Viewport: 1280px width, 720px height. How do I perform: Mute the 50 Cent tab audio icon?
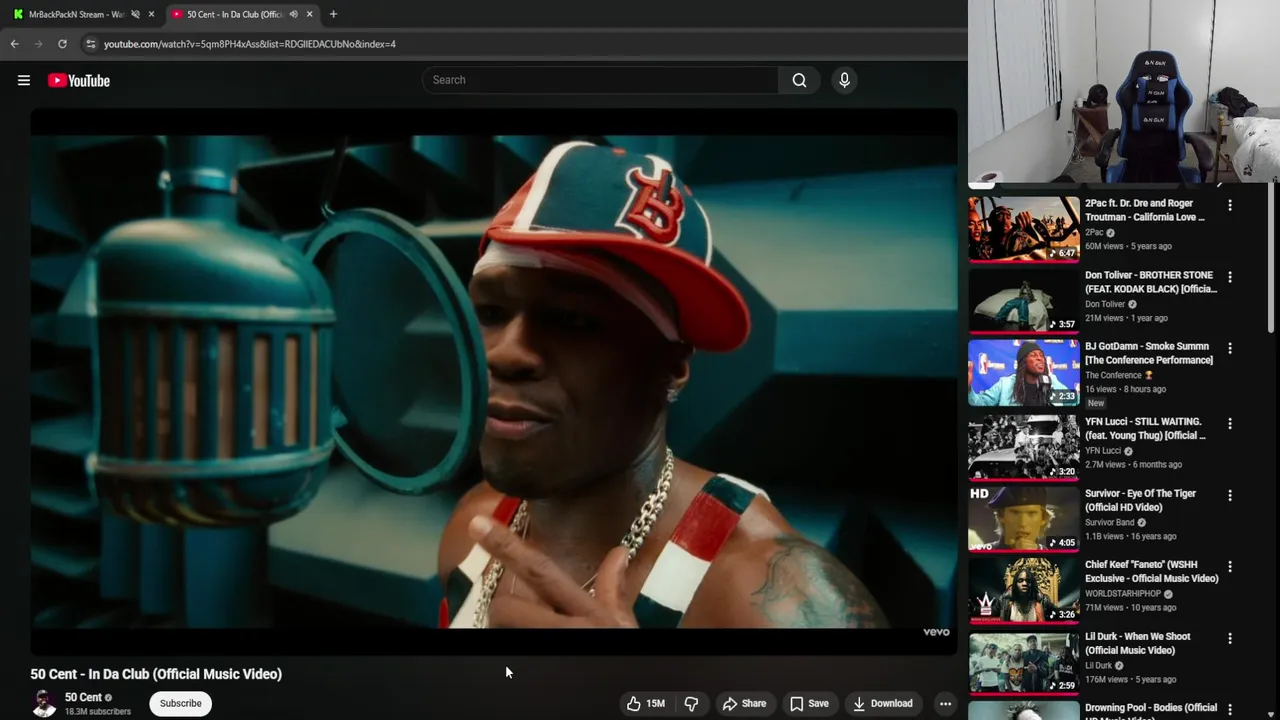(x=294, y=14)
